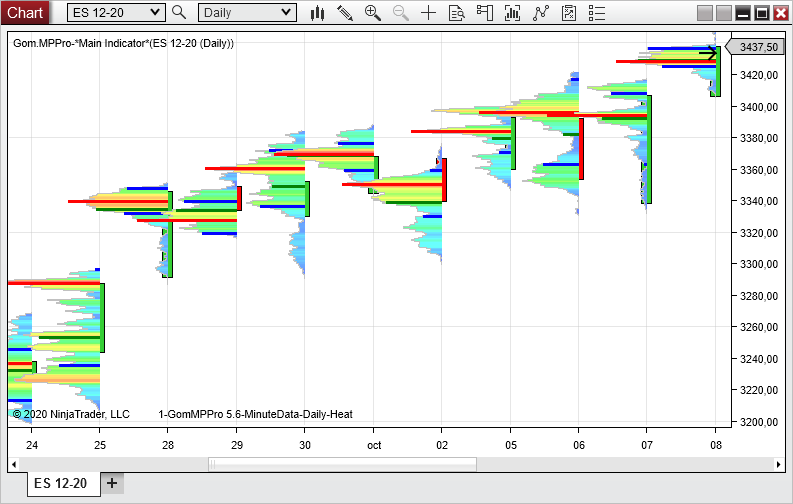
Task: Select the drawing tools pencil icon
Action: pos(345,13)
